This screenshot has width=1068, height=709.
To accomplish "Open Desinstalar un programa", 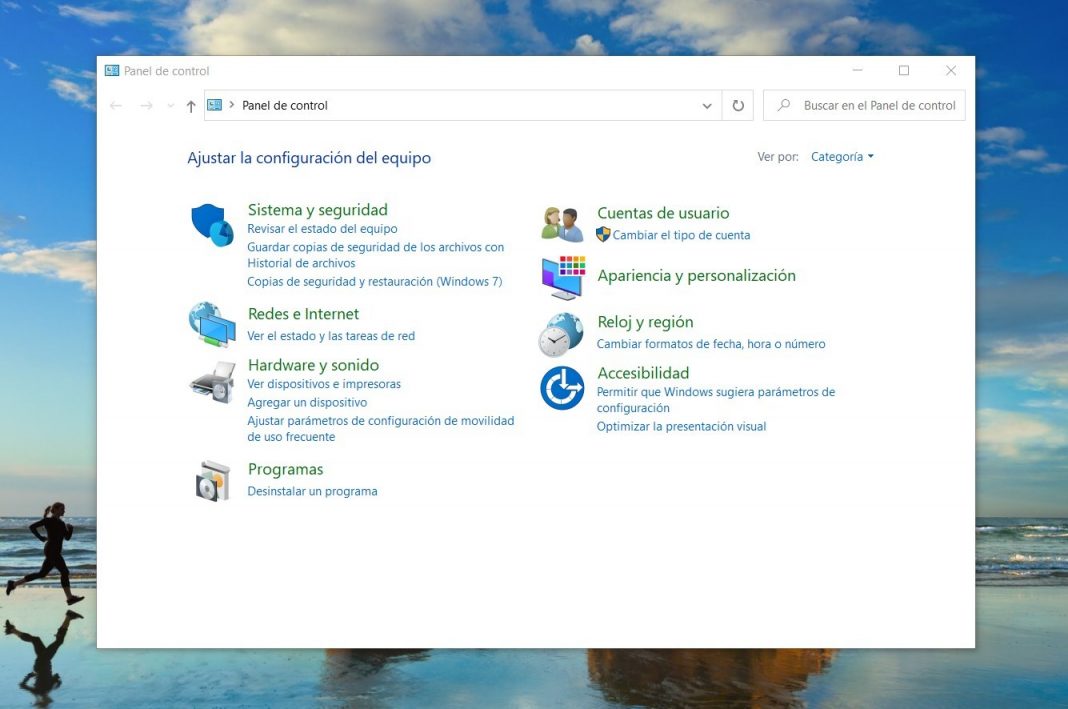I will coord(313,491).
